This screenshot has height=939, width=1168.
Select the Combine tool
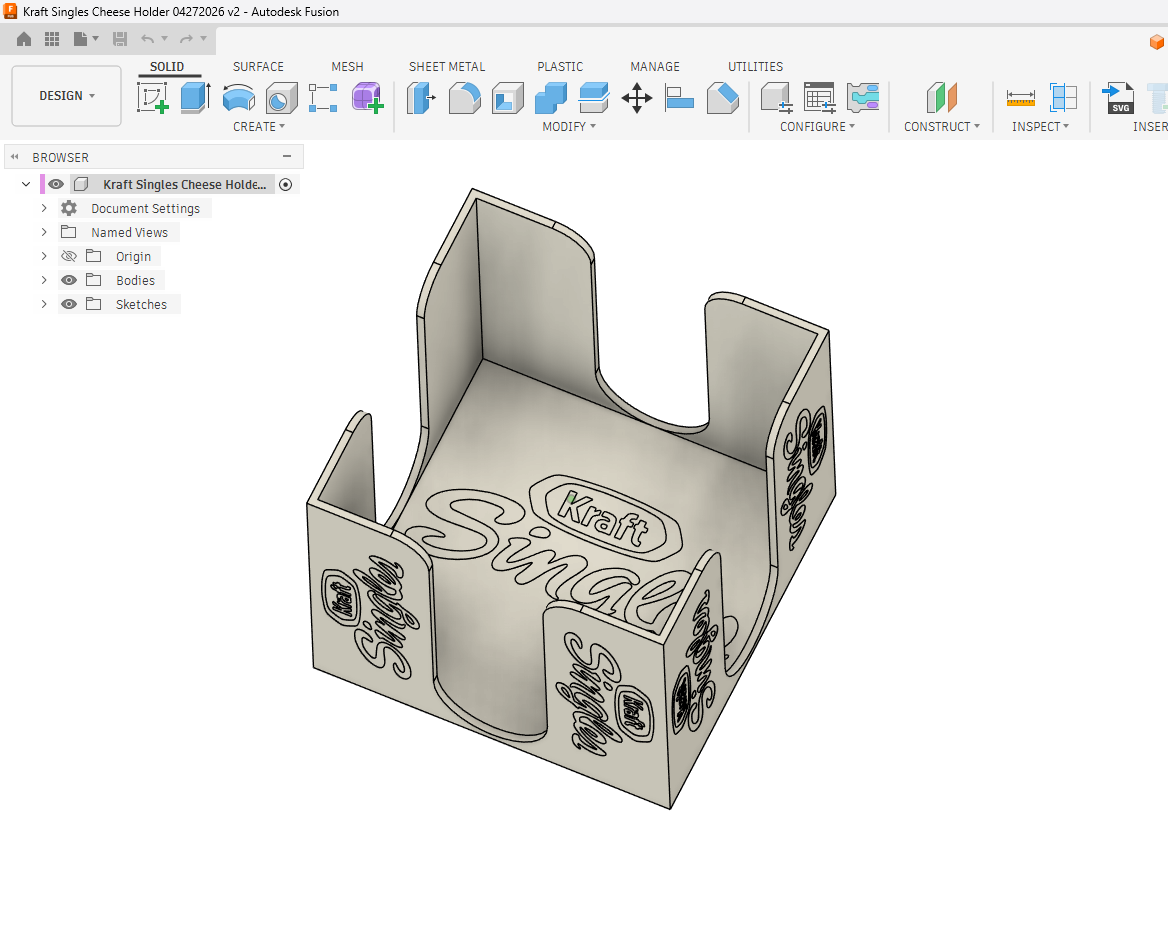point(550,98)
